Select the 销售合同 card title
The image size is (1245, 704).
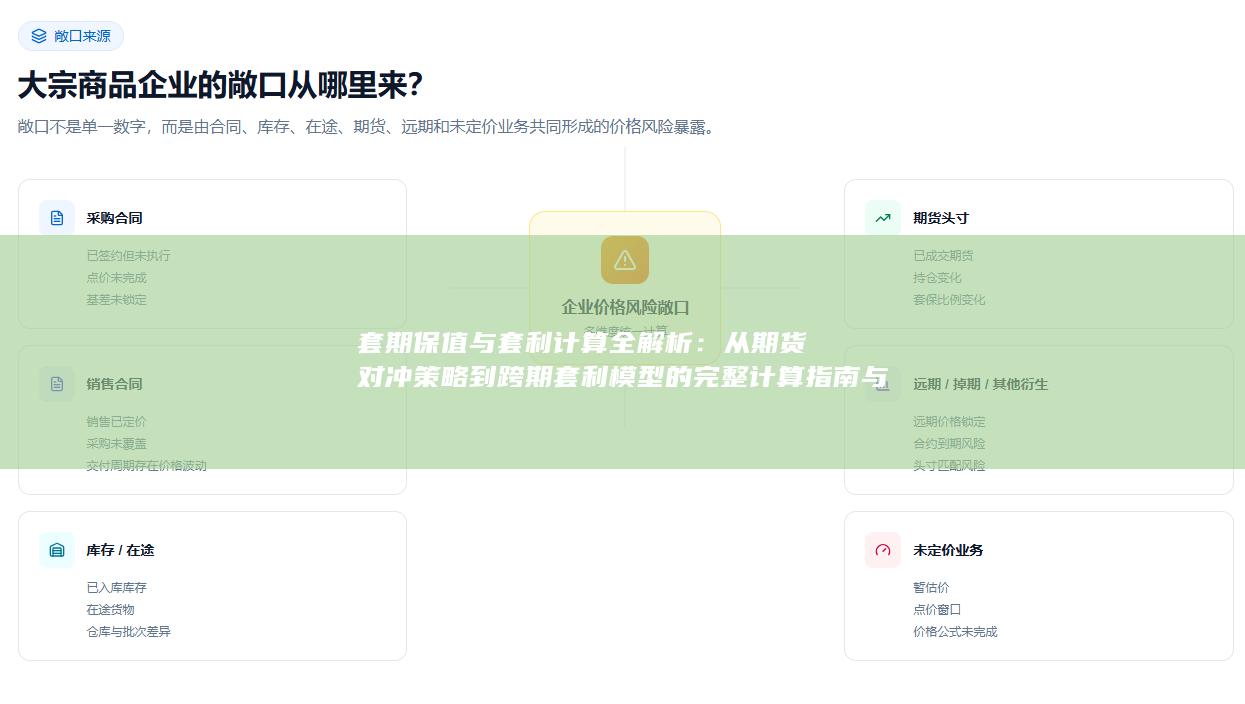click(115, 384)
